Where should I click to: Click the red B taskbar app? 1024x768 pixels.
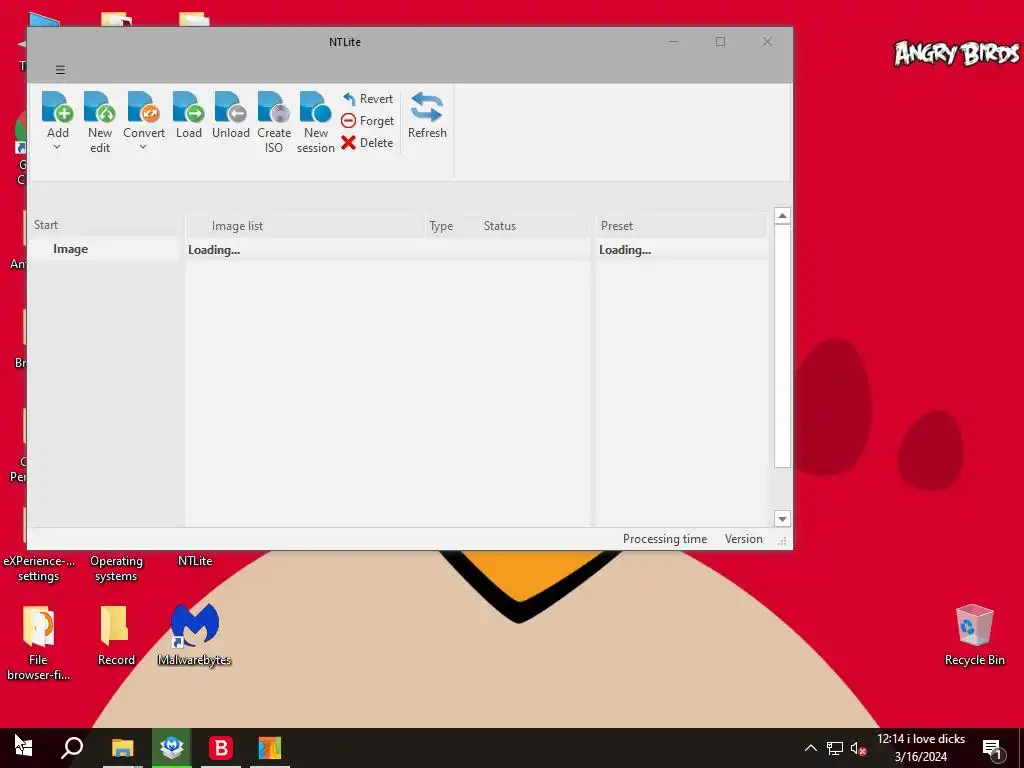pos(221,748)
